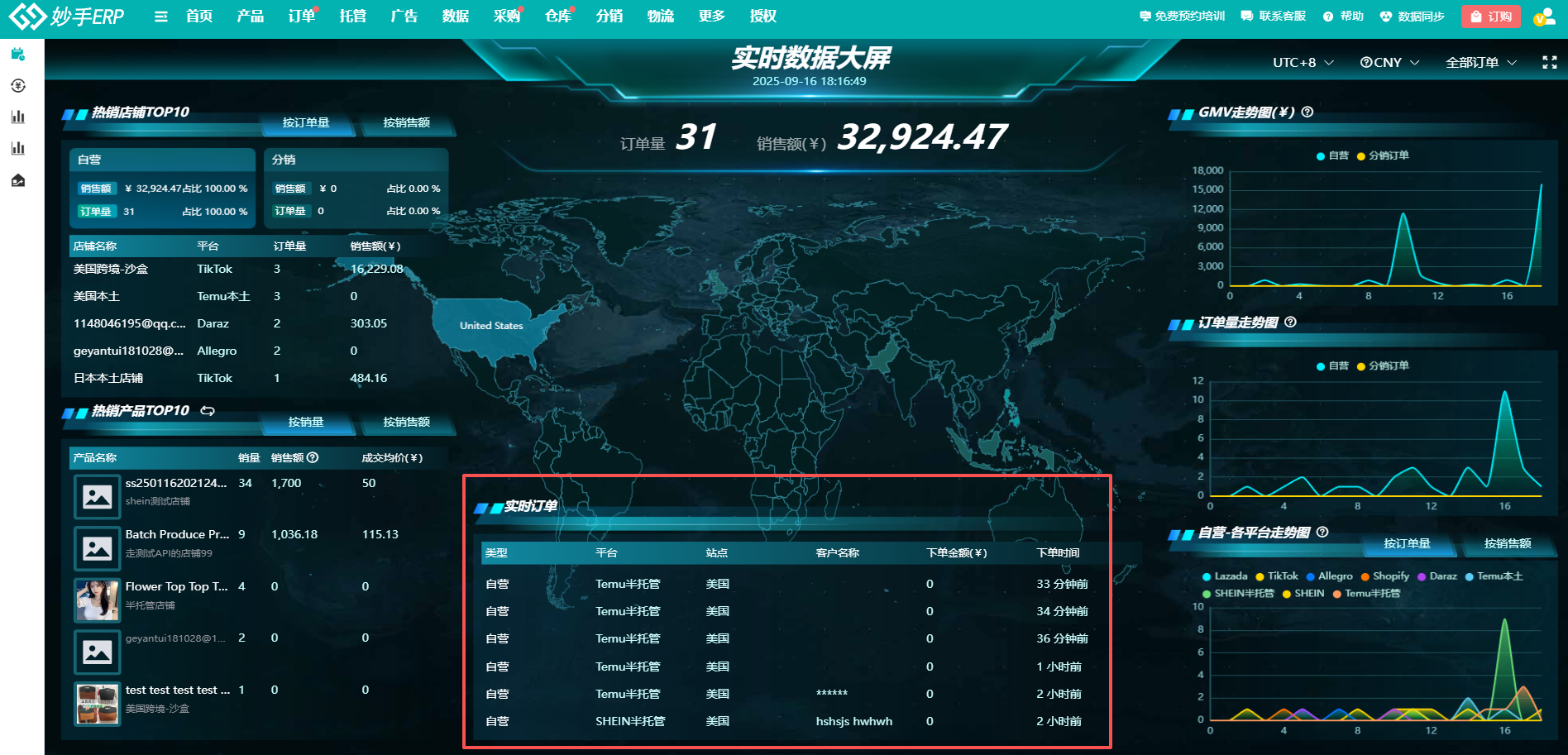Click the 妙手ERP logo
The image size is (1568, 755).
(66, 16)
